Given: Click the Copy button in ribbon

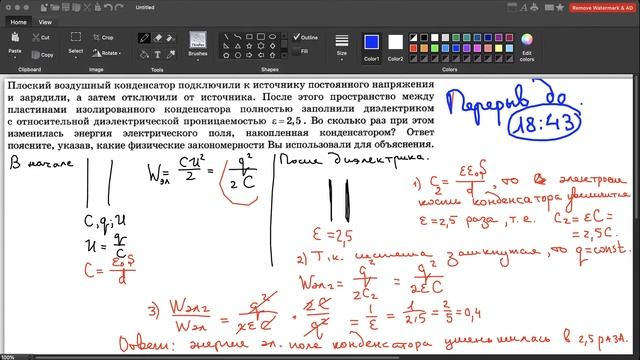Looking at the screenshot, I should (42, 55).
